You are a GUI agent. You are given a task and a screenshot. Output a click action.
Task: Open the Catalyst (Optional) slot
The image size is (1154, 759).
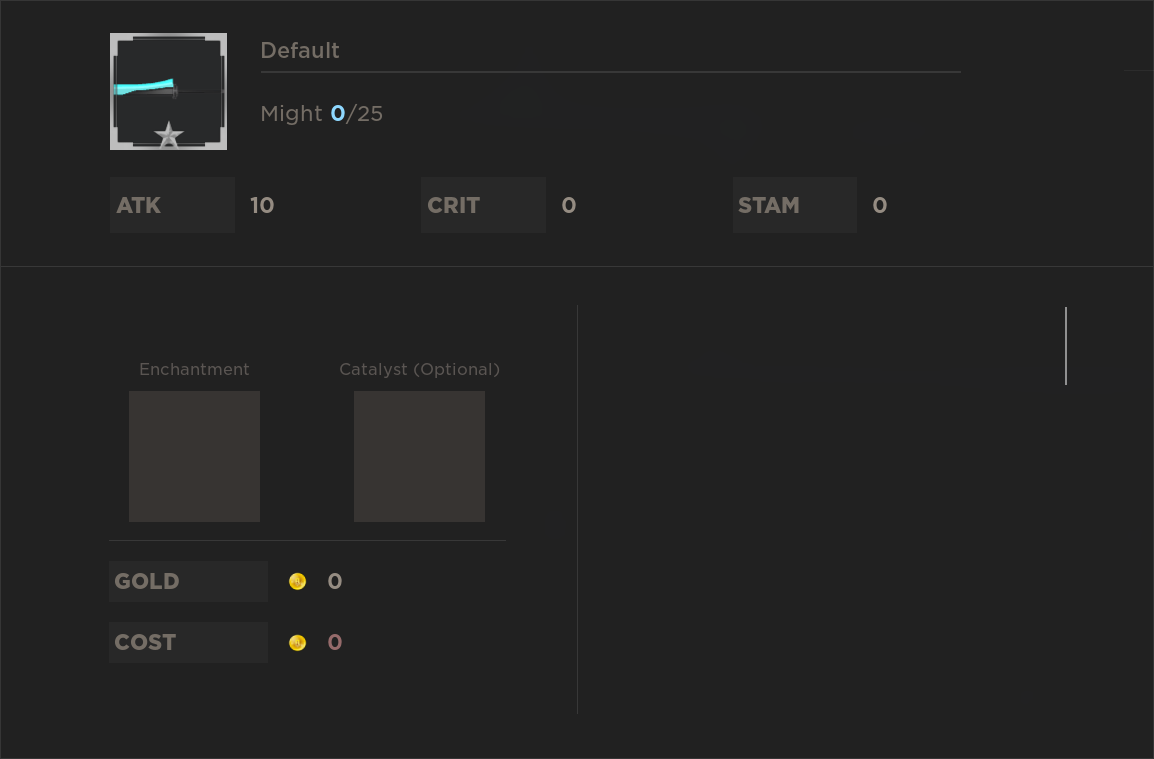click(x=419, y=456)
